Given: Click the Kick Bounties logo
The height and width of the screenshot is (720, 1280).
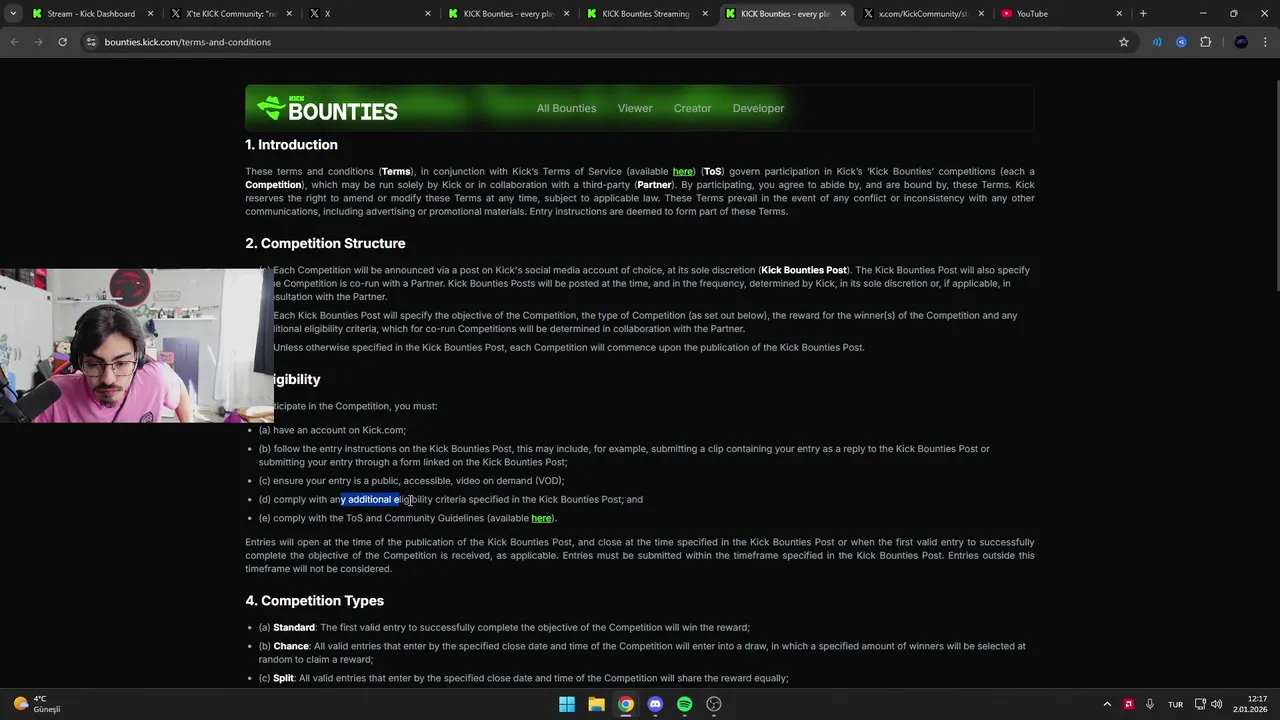Looking at the screenshot, I should (327, 108).
